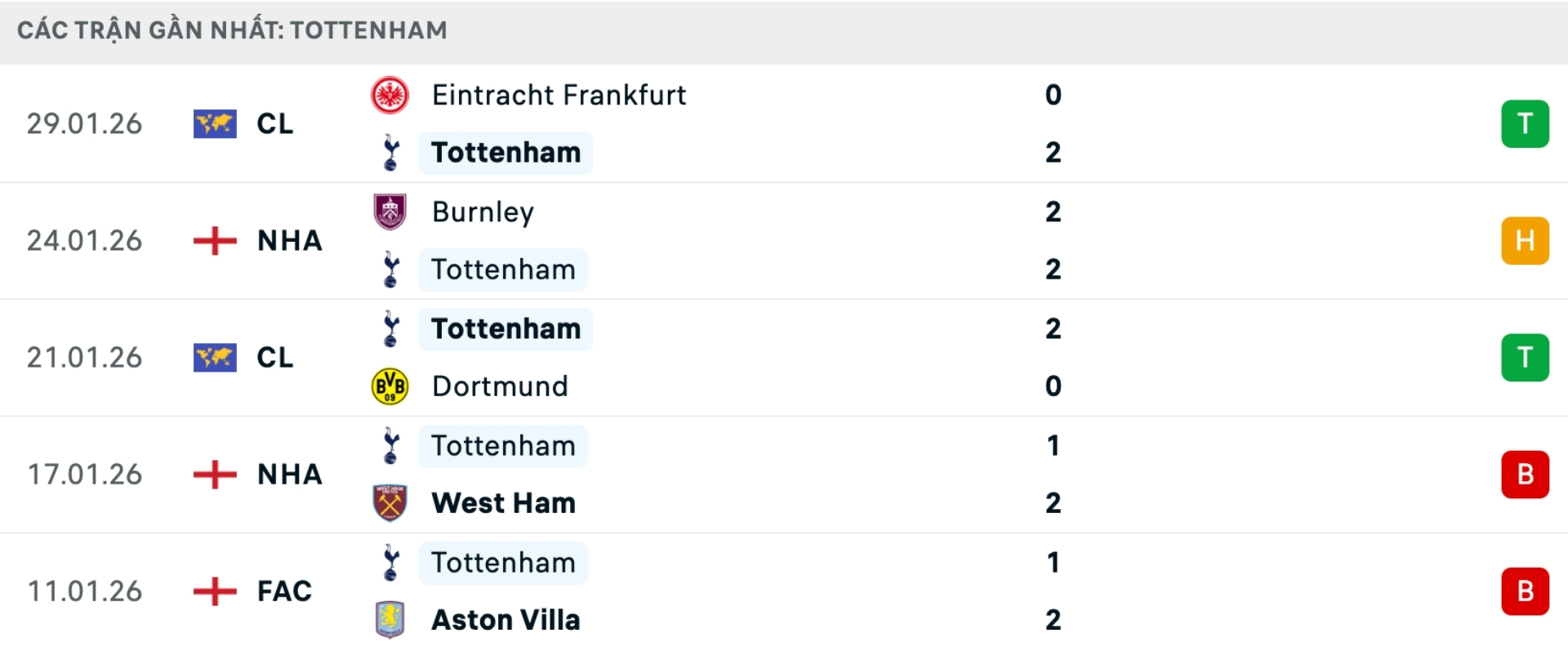This screenshot has height=647, width=1568.
Task: Click the green T result badge for Frankfurt match
Action: (1524, 123)
